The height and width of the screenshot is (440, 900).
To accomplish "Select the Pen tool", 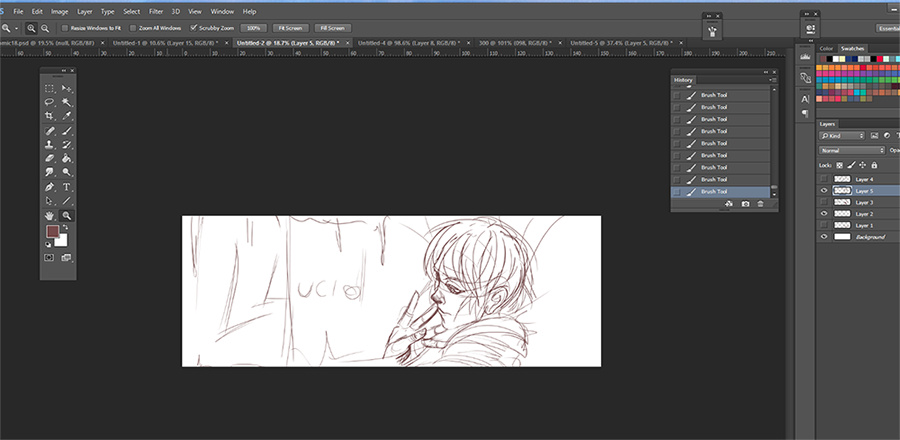I will click(49, 187).
